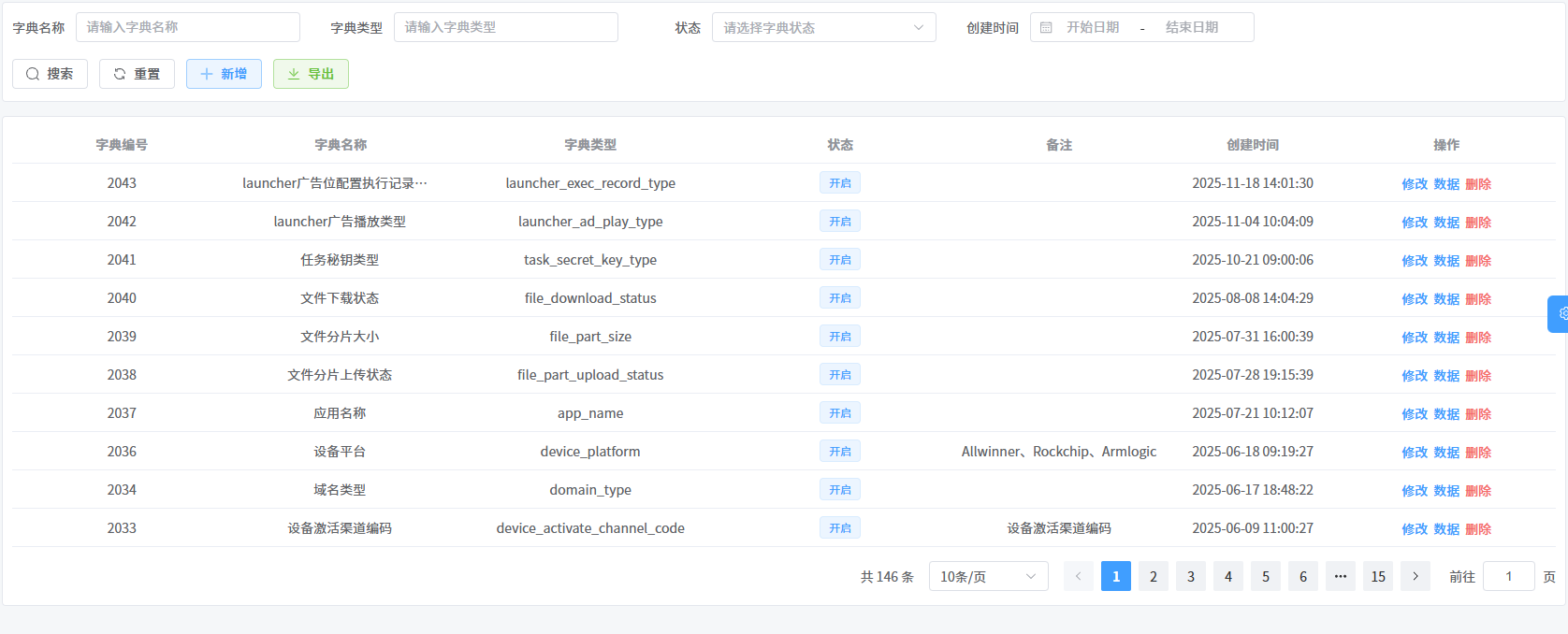Click the file_part_size cell
This screenshot has width=1568, height=634.
pos(590,337)
